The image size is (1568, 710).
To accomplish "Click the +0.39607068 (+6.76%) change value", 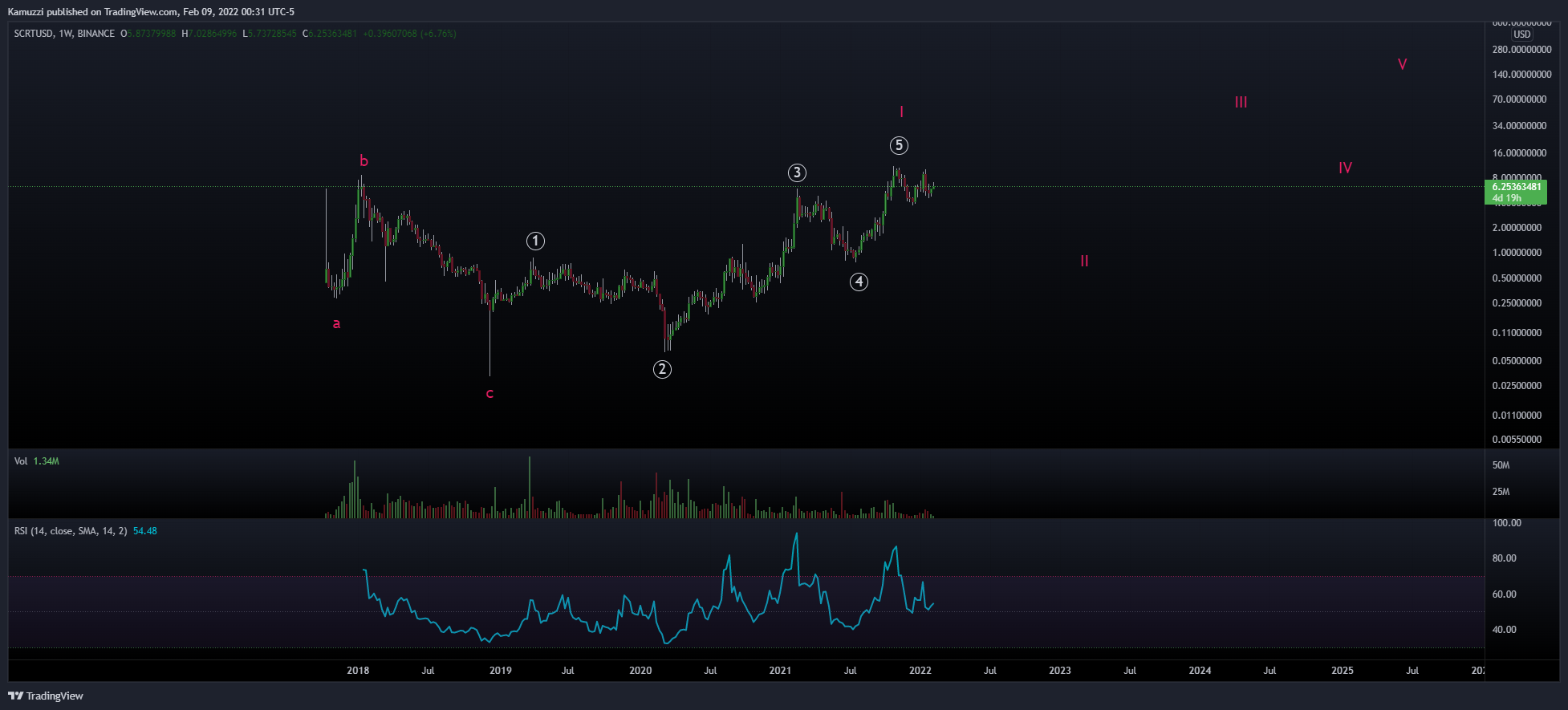I will click(x=409, y=34).
